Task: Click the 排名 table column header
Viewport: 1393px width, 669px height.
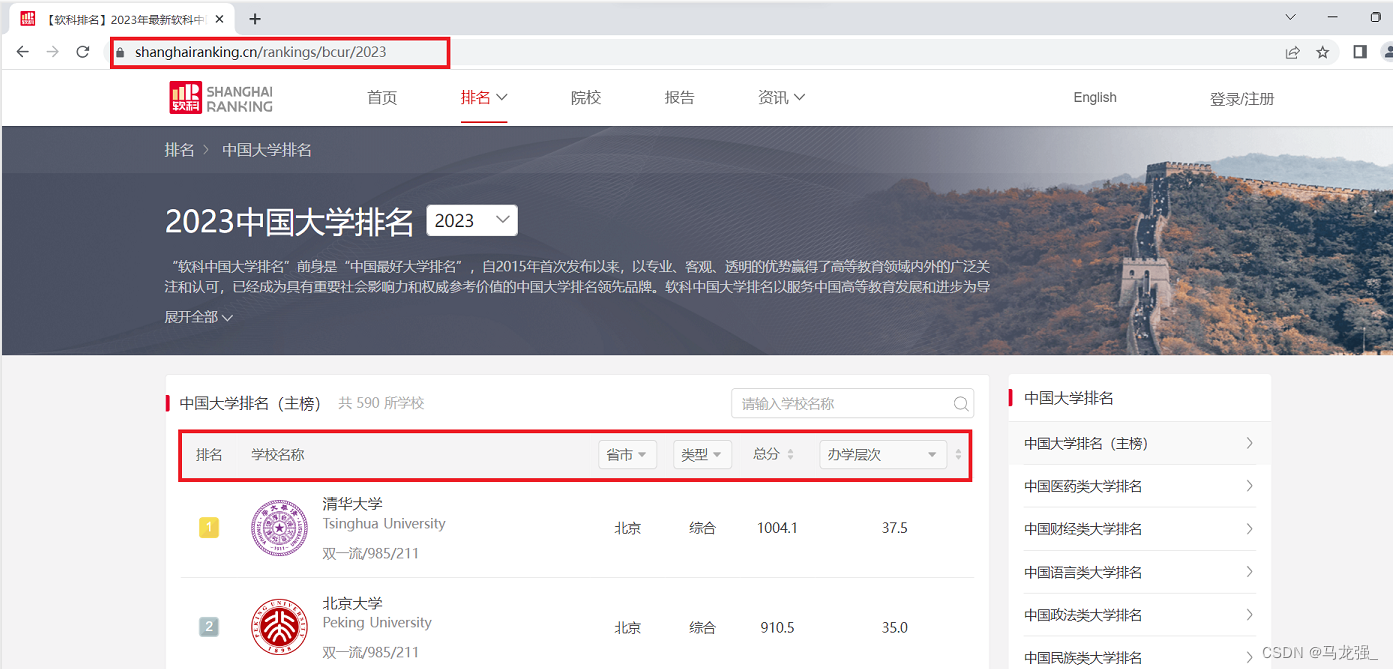Action: [x=209, y=454]
